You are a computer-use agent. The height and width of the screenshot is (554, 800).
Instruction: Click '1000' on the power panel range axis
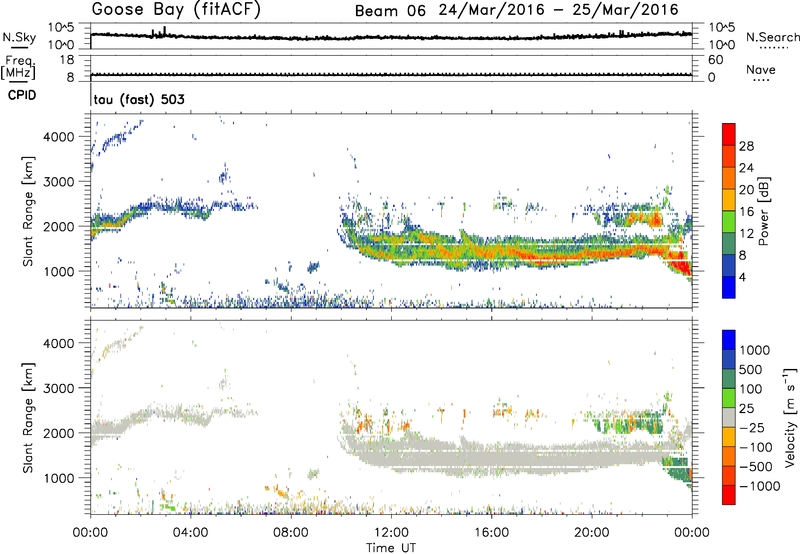pyautogui.click(x=58, y=271)
